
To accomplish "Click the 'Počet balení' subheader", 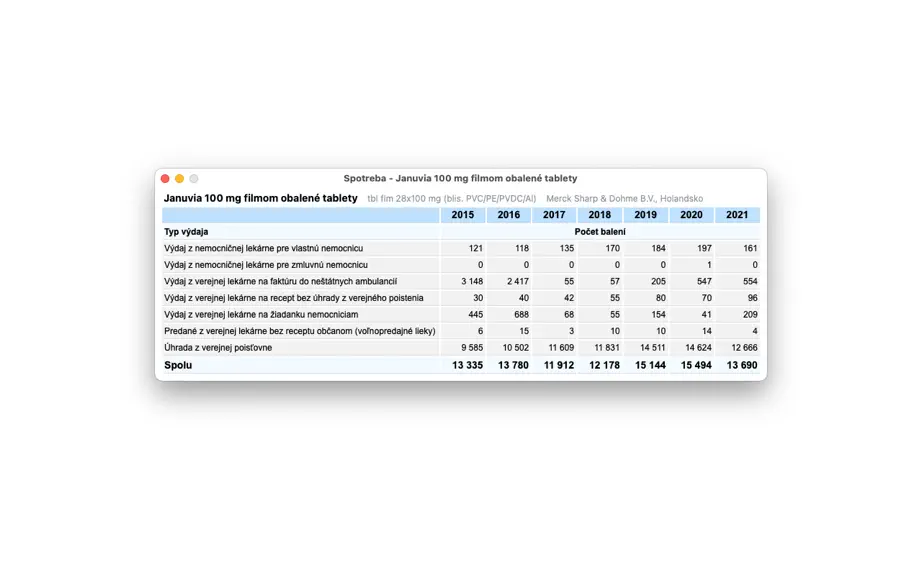I will (600, 232).
